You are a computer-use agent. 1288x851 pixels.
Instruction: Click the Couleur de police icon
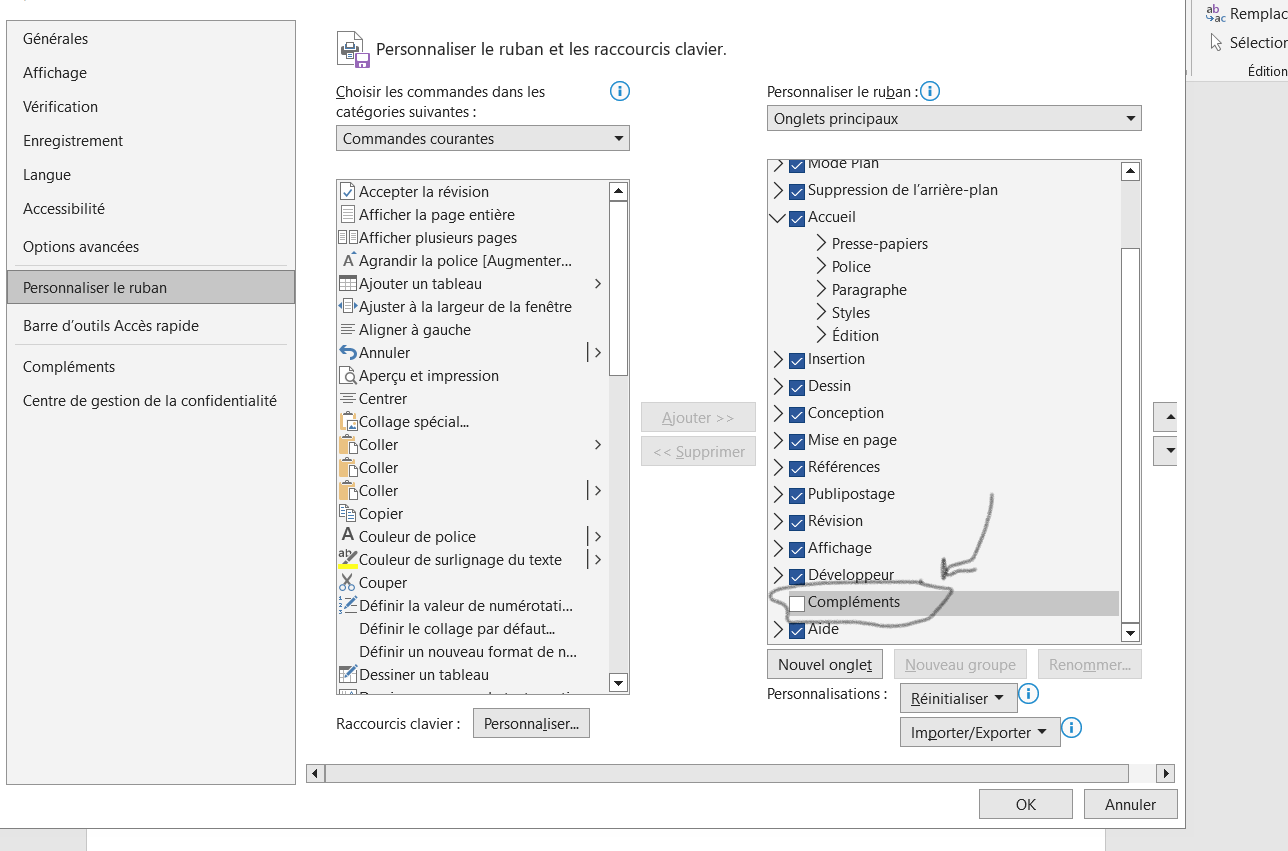coord(348,536)
